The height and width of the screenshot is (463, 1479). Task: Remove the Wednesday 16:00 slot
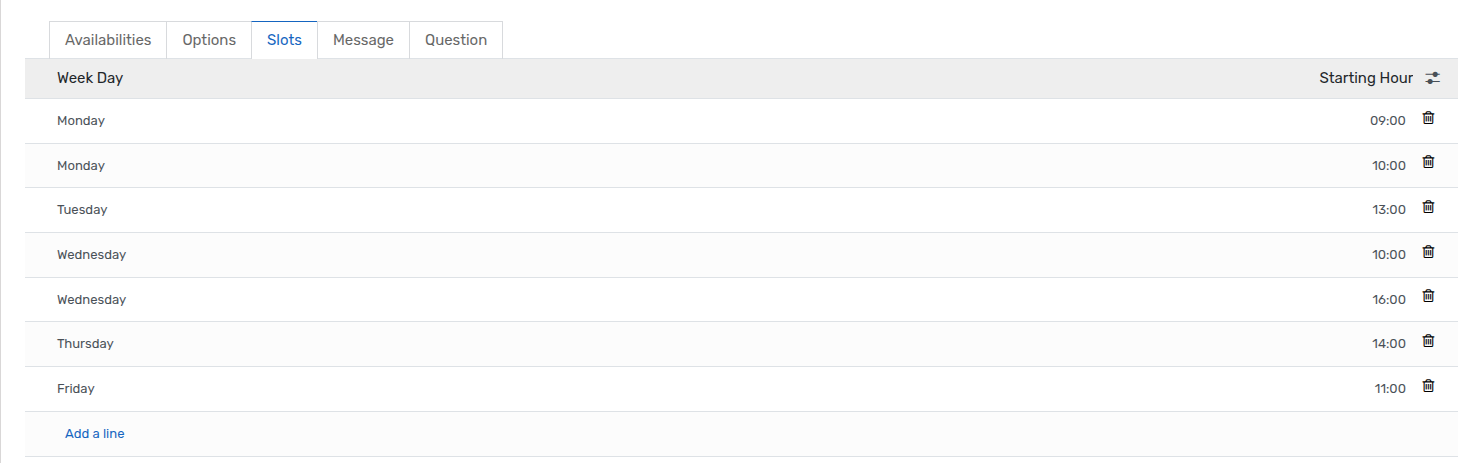pyautogui.click(x=1428, y=296)
